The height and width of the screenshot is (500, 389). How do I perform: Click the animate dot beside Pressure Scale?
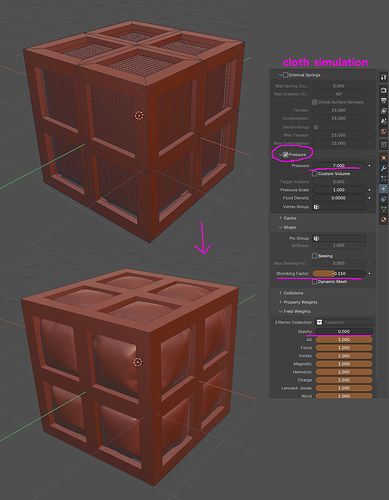[369, 190]
